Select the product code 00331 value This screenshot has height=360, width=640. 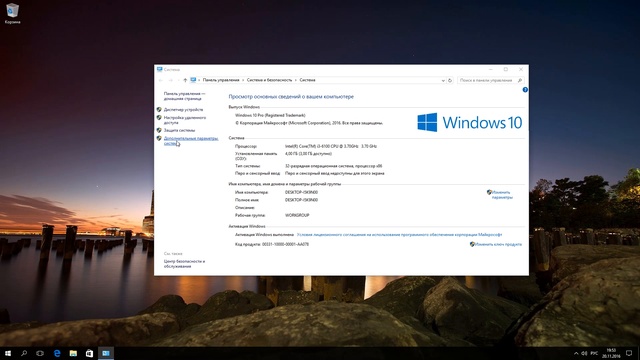(x=285, y=244)
